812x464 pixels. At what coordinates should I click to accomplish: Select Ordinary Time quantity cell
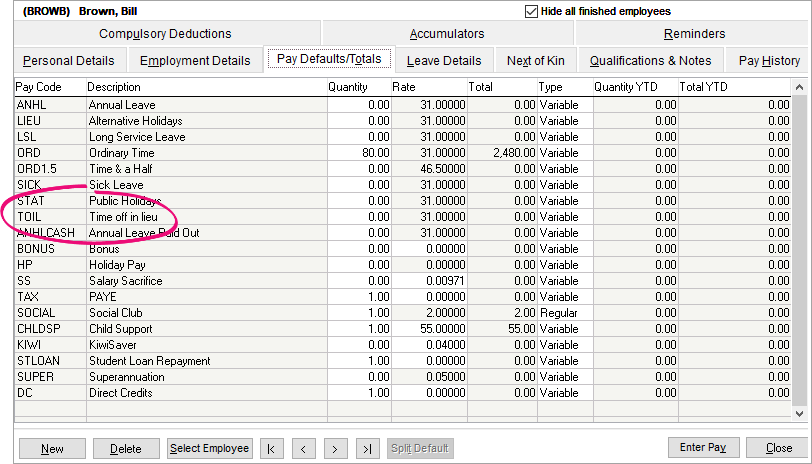[x=358, y=153]
